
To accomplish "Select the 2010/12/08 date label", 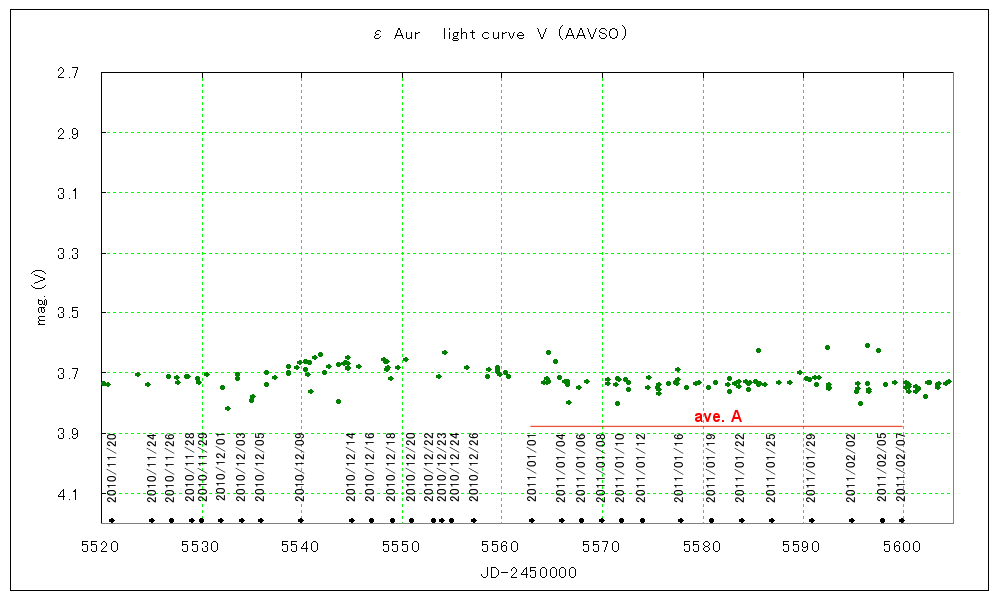I will (300, 467).
